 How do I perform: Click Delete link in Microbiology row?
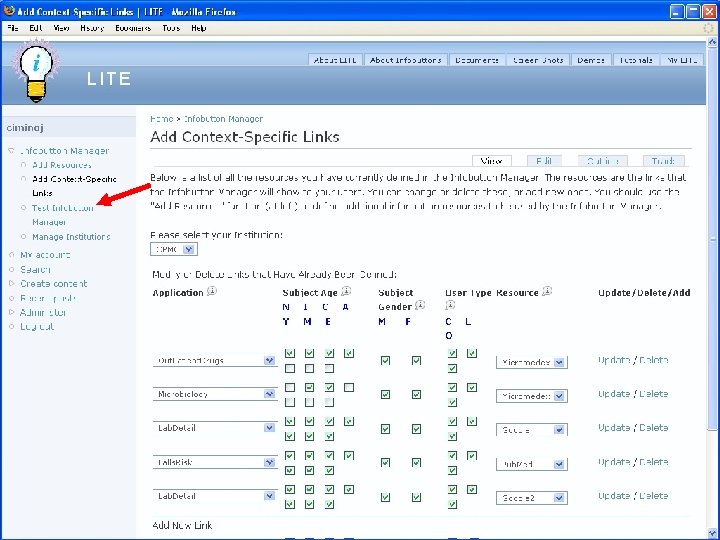(653, 394)
